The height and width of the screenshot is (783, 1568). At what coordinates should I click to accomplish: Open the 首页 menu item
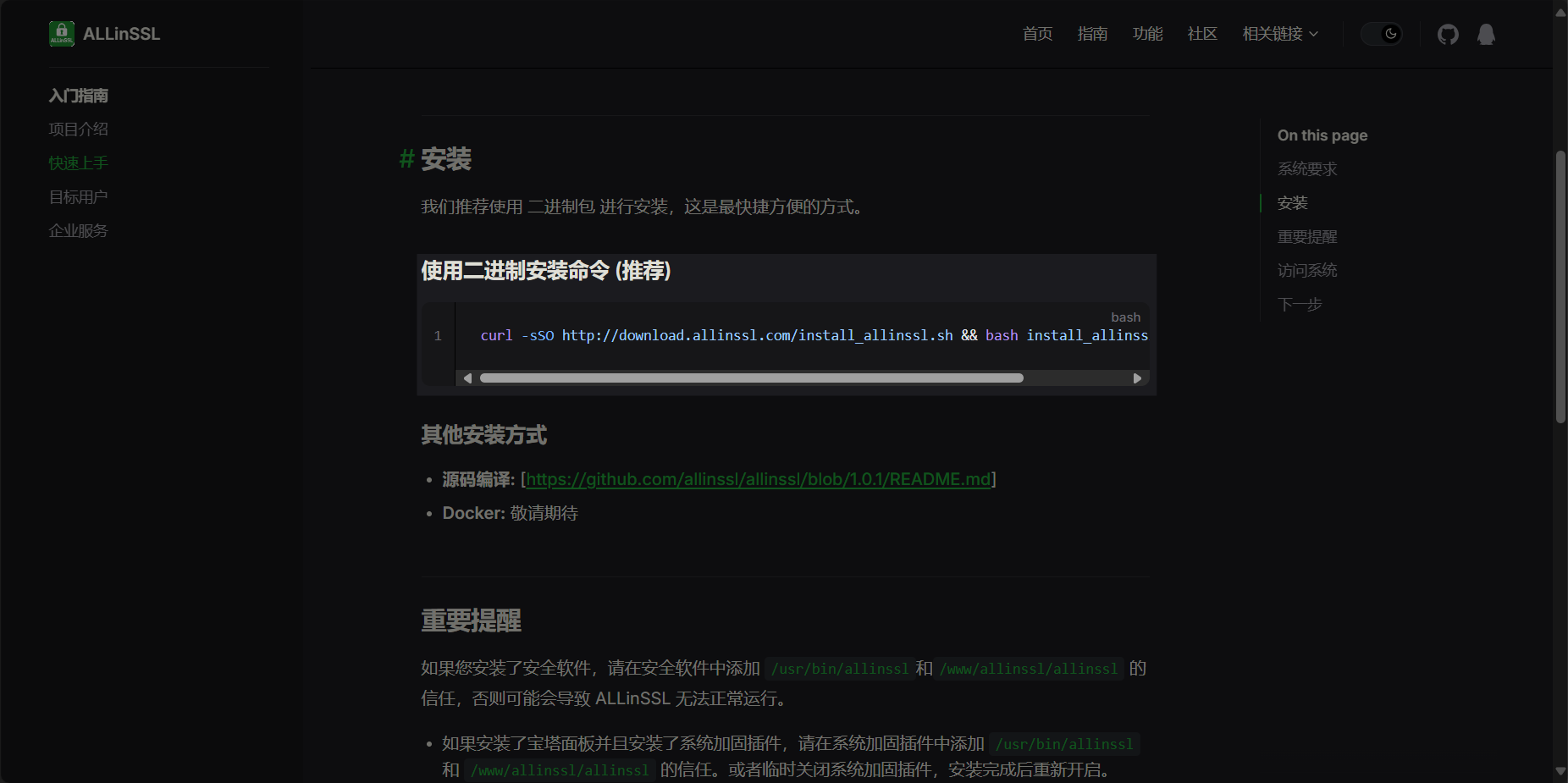click(x=1036, y=34)
